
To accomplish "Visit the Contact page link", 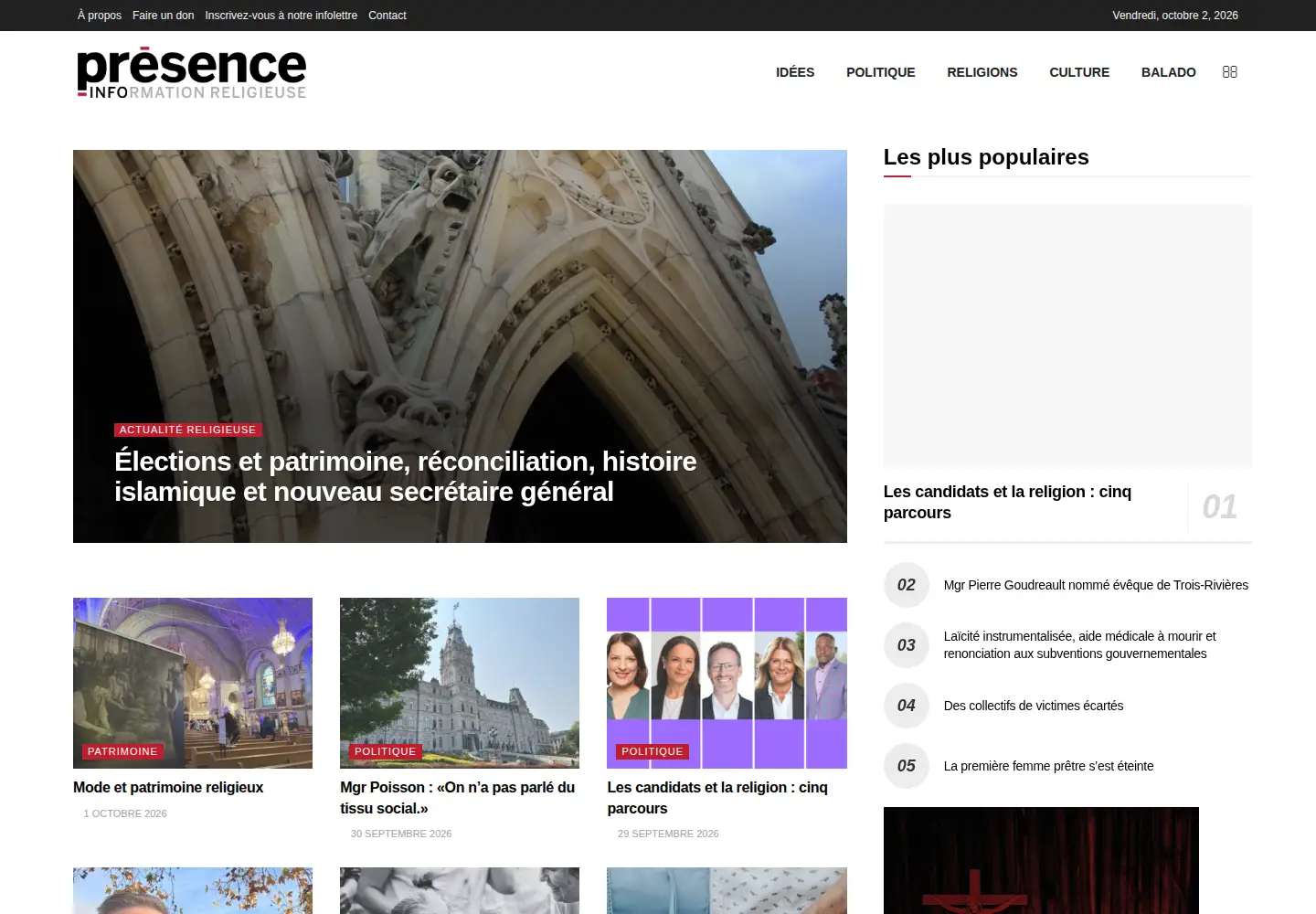I will tap(387, 16).
